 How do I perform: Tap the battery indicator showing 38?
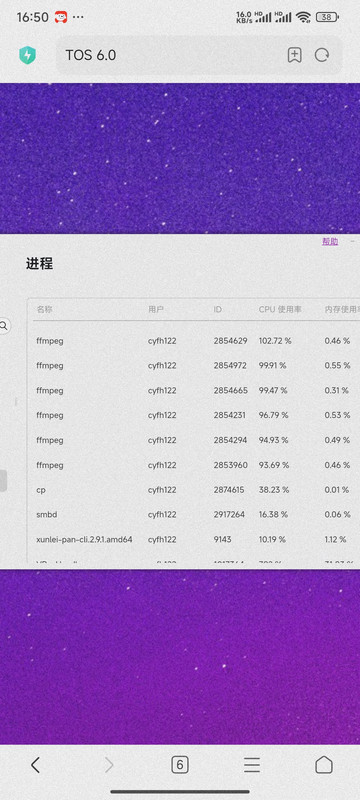pos(327,17)
